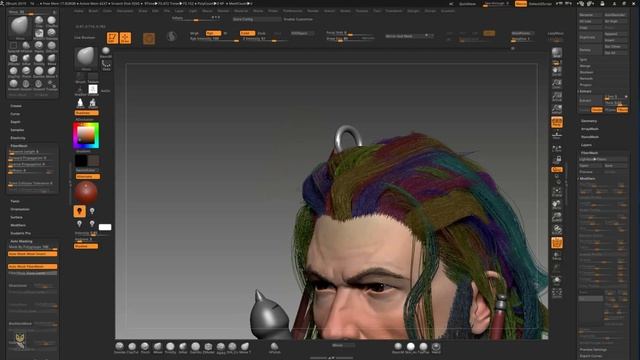This screenshot has width=640, height=360.
Task: Pick the hPolish brush in brush palette
Action: click(x=26, y=46)
